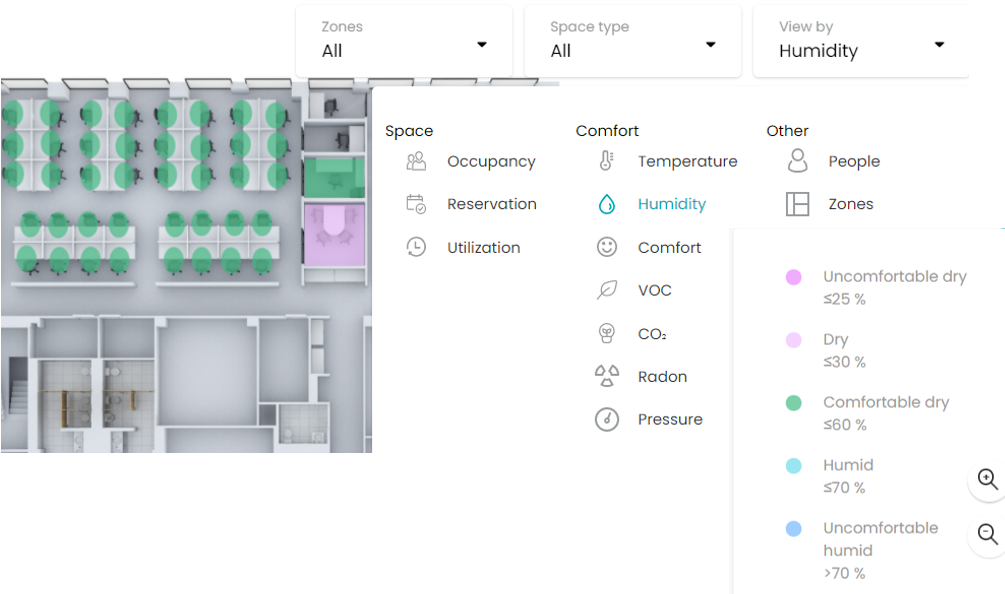The width and height of the screenshot is (1005, 594).
Task: Click the zoom out magnifier button
Action: (987, 534)
